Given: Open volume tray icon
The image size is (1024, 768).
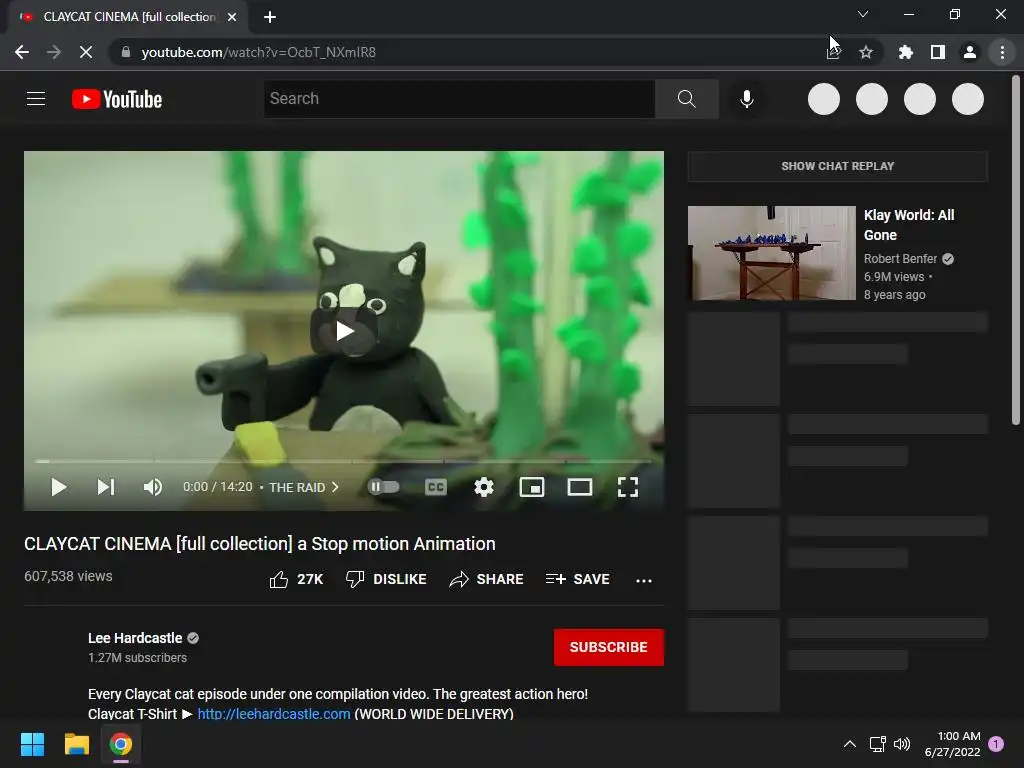Looking at the screenshot, I should coord(902,744).
